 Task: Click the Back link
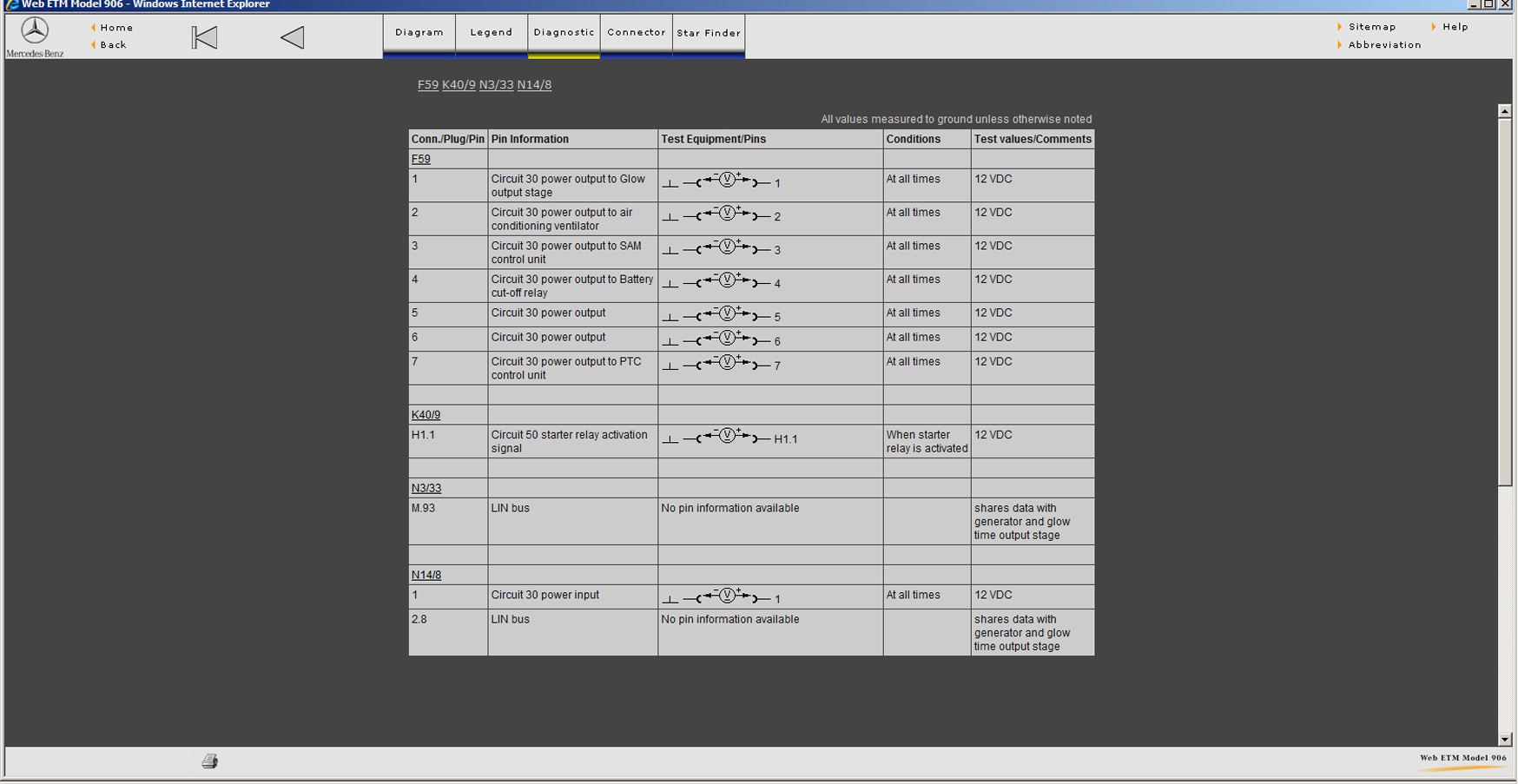pos(113,45)
